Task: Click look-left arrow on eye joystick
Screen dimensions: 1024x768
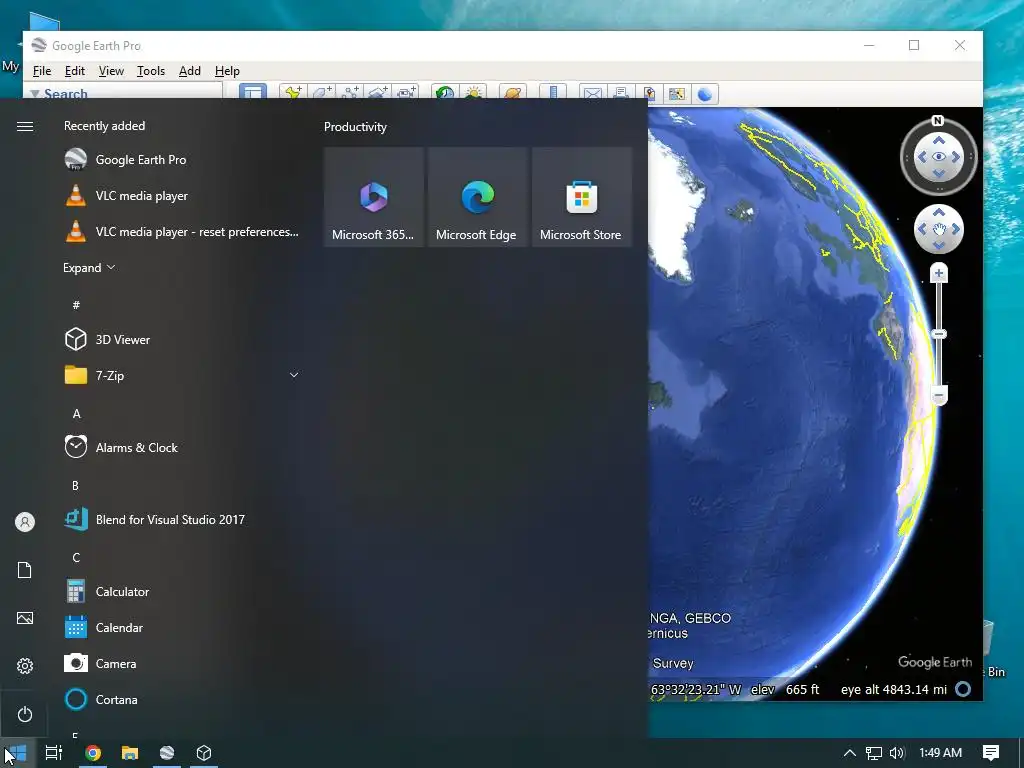Action: click(x=922, y=157)
